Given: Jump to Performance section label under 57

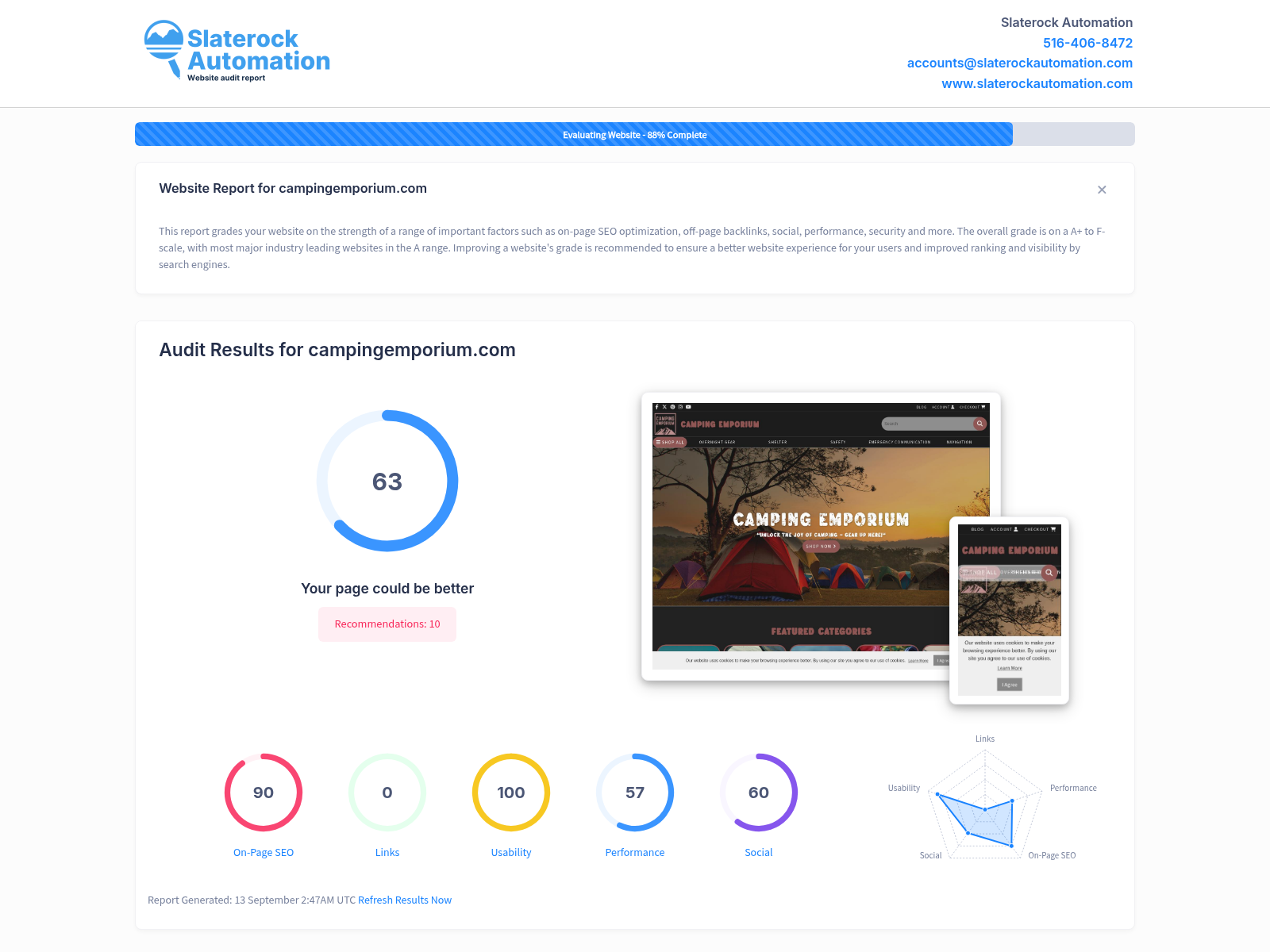Looking at the screenshot, I should coord(635,852).
